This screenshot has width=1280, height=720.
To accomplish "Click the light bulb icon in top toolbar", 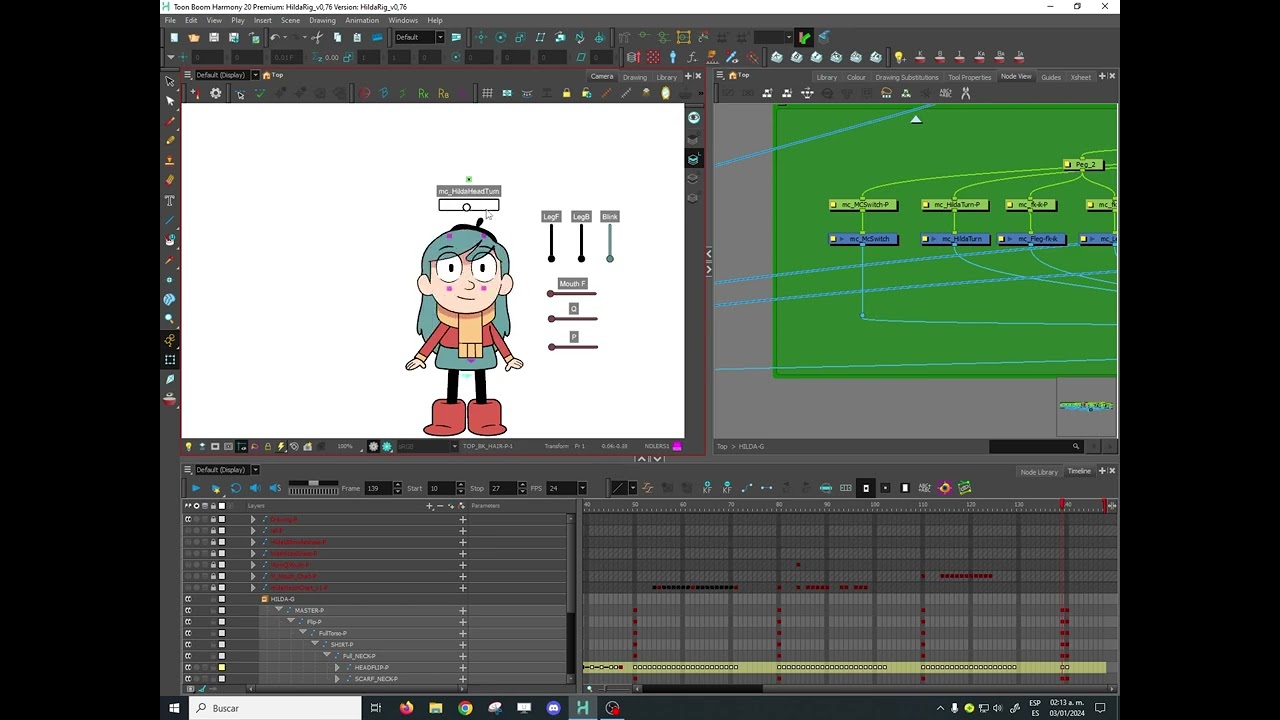I will [x=899, y=57].
